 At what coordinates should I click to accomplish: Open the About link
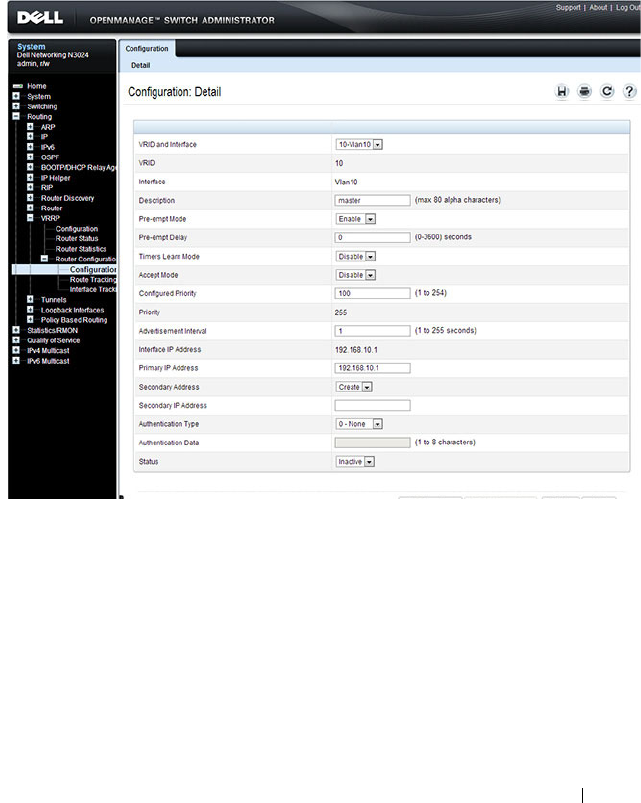coord(598,7)
